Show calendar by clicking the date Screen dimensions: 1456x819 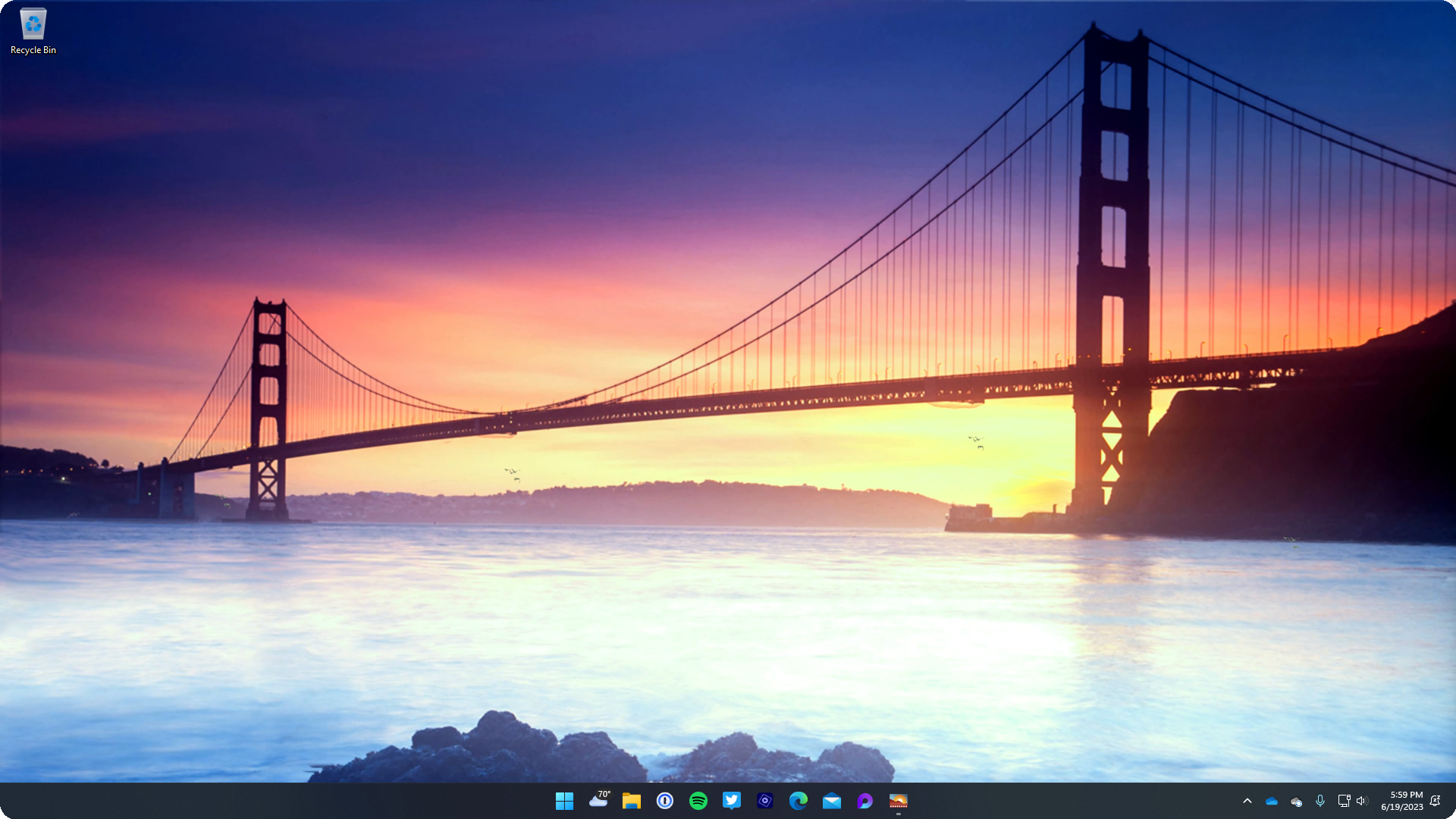1405,806
